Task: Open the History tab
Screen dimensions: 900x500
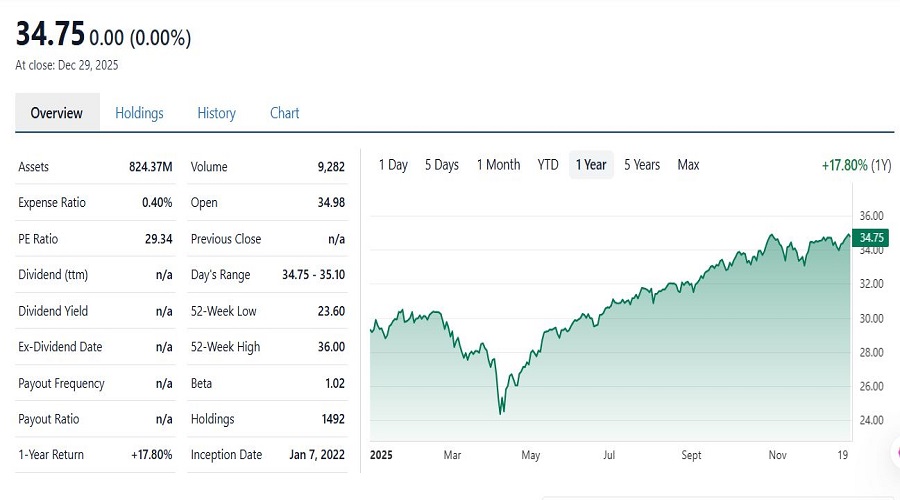Action: point(216,113)
